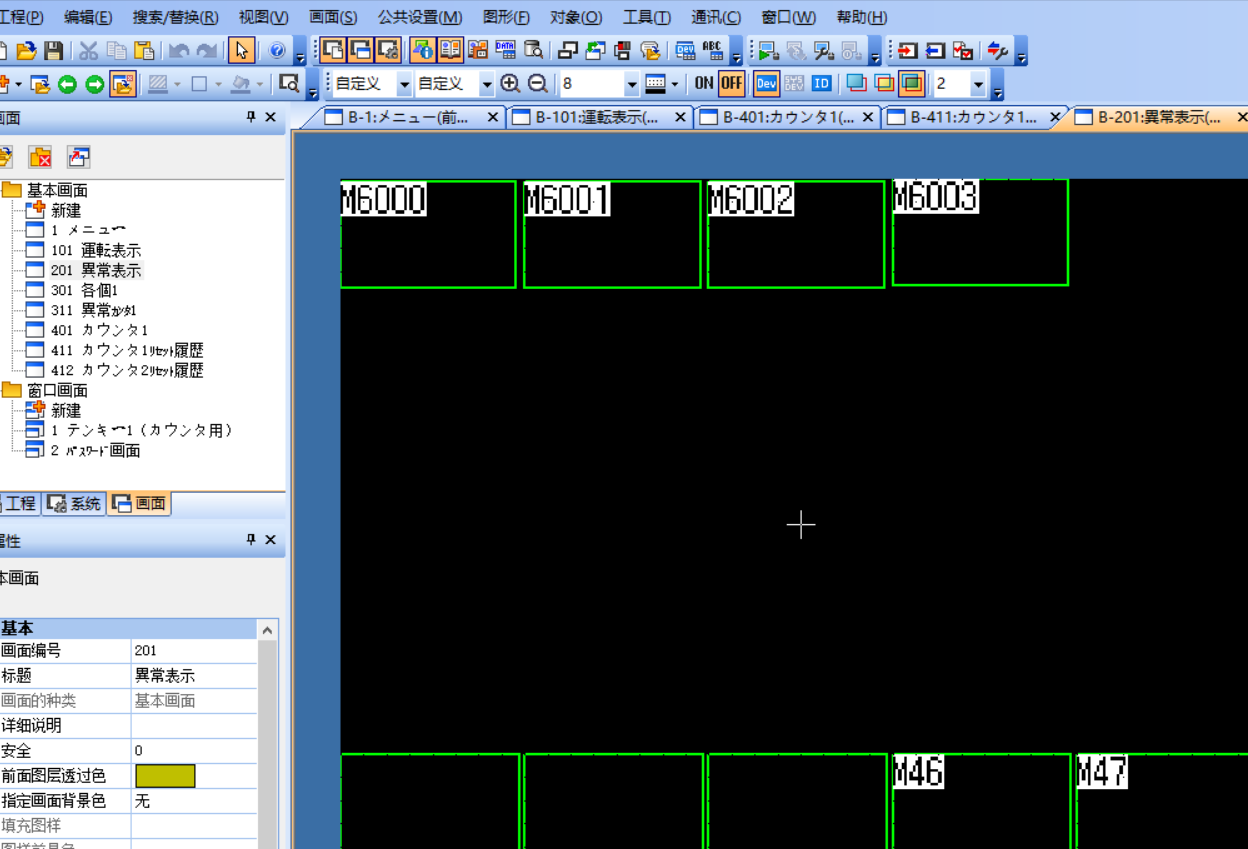Pin the 画面 screen list panel
This screenshot has width=1248, height=849.
tap(251, 117)
